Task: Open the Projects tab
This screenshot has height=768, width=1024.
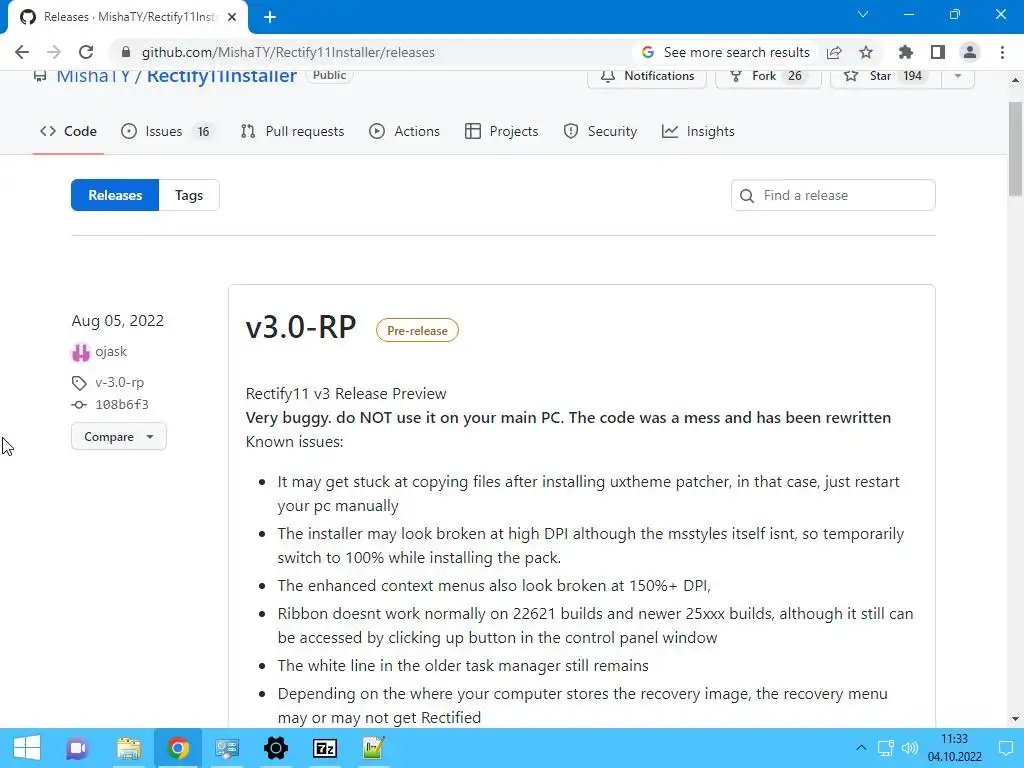Action: [x=502, y=131]
